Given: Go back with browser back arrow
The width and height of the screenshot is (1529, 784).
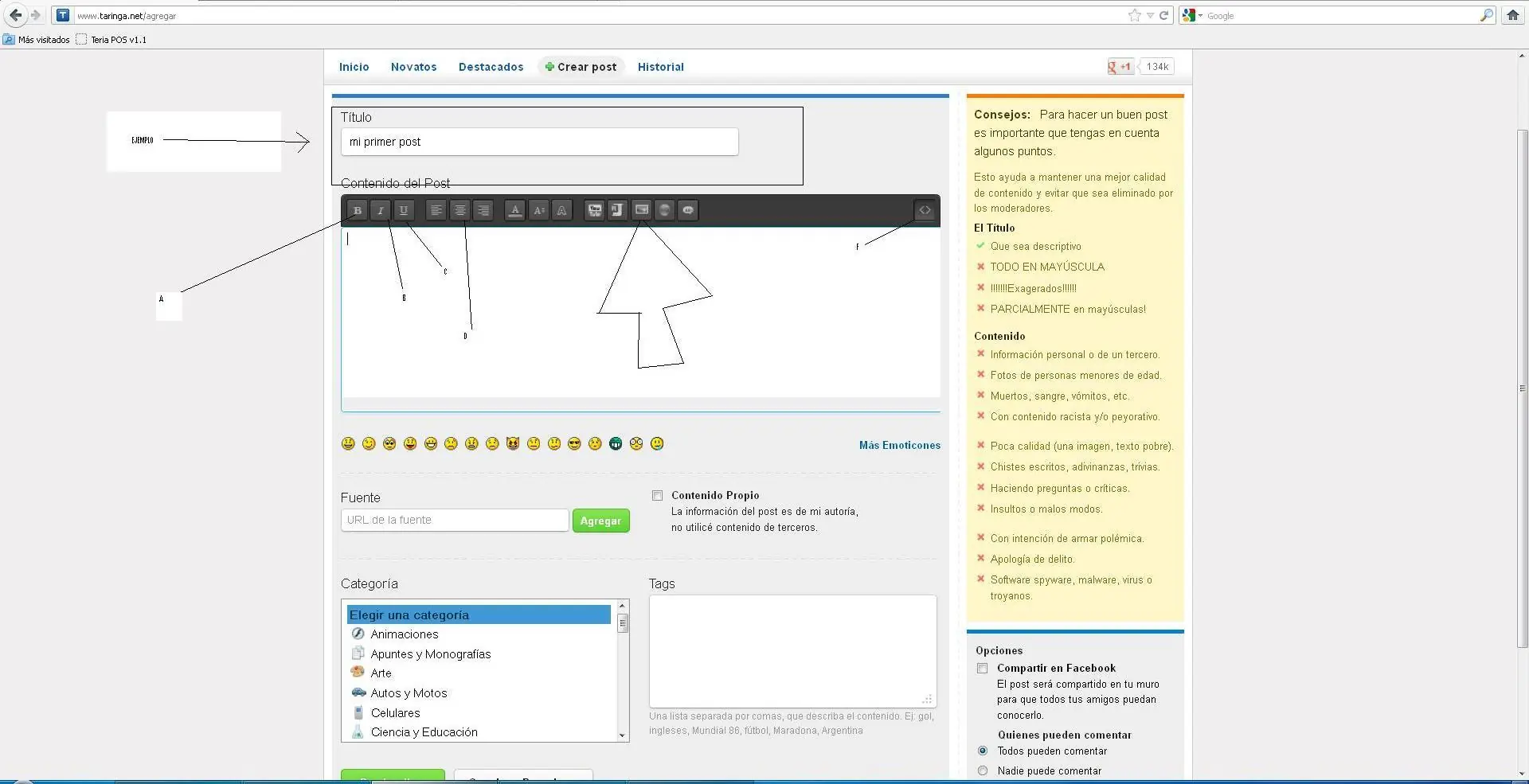Looking at the screenshot, I should coord(16,15).
